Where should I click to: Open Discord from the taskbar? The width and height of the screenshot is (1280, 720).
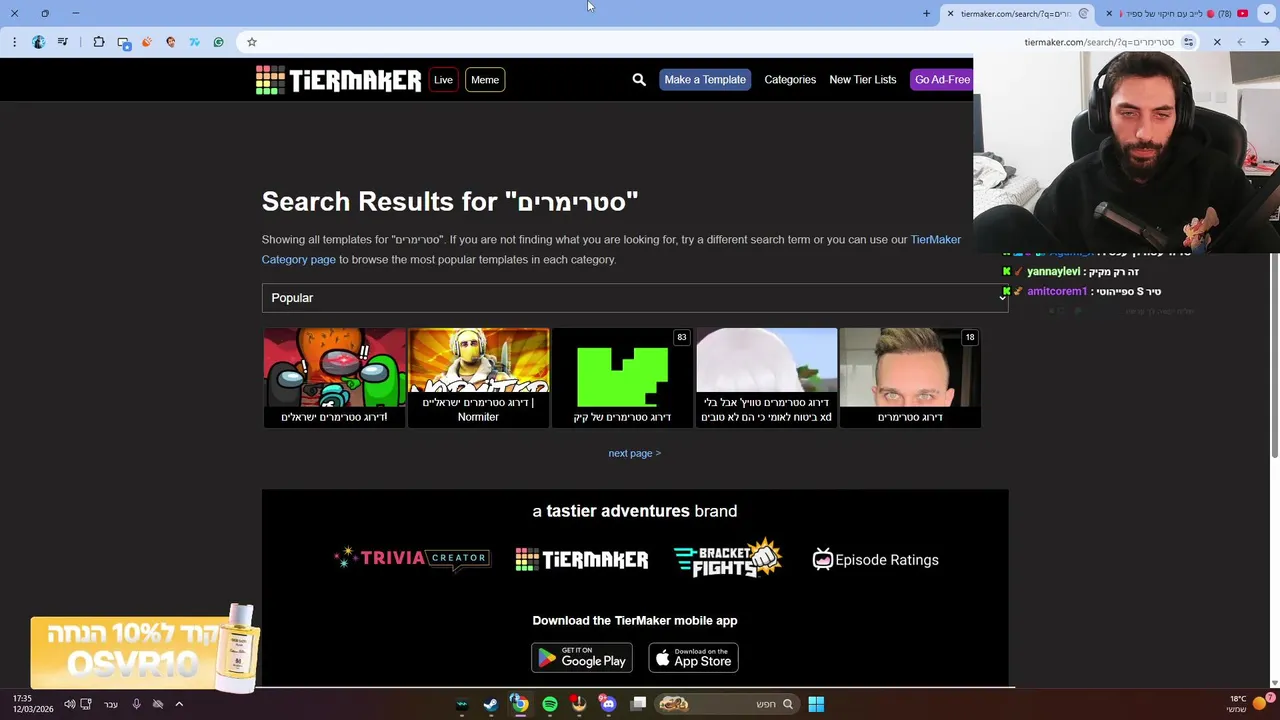coord(608,704)
